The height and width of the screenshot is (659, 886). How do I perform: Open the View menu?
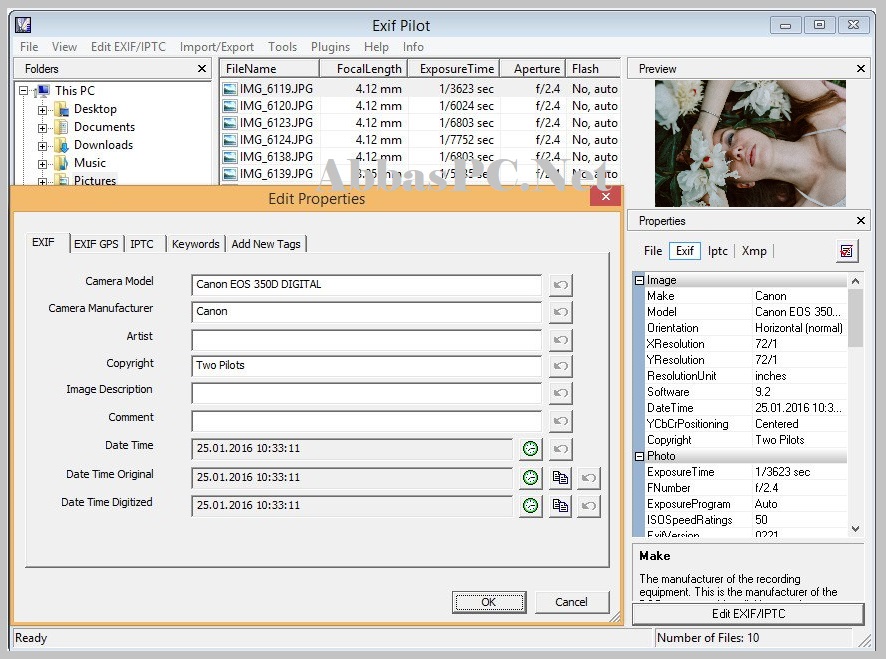click(x=64, y=47)
